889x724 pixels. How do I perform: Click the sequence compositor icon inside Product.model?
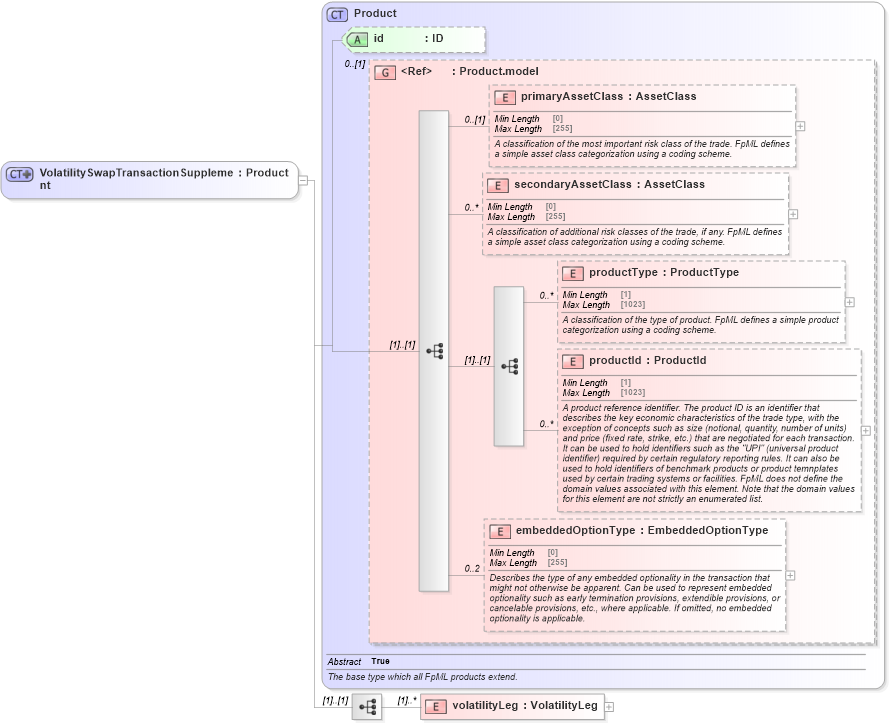433,350
